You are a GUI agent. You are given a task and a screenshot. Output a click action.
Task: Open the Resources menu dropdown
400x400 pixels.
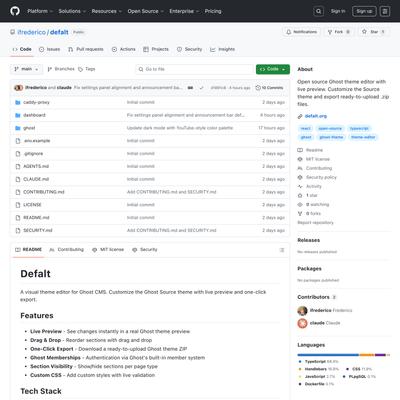click(x=107, y=11)
